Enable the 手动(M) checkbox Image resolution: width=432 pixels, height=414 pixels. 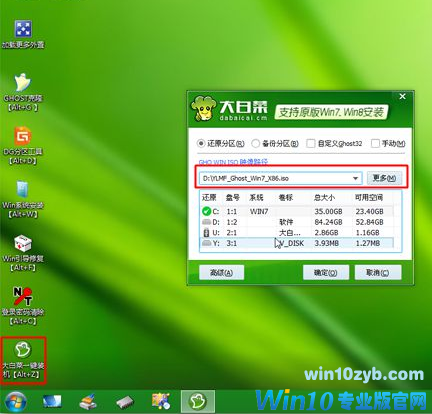click(375, 143)
